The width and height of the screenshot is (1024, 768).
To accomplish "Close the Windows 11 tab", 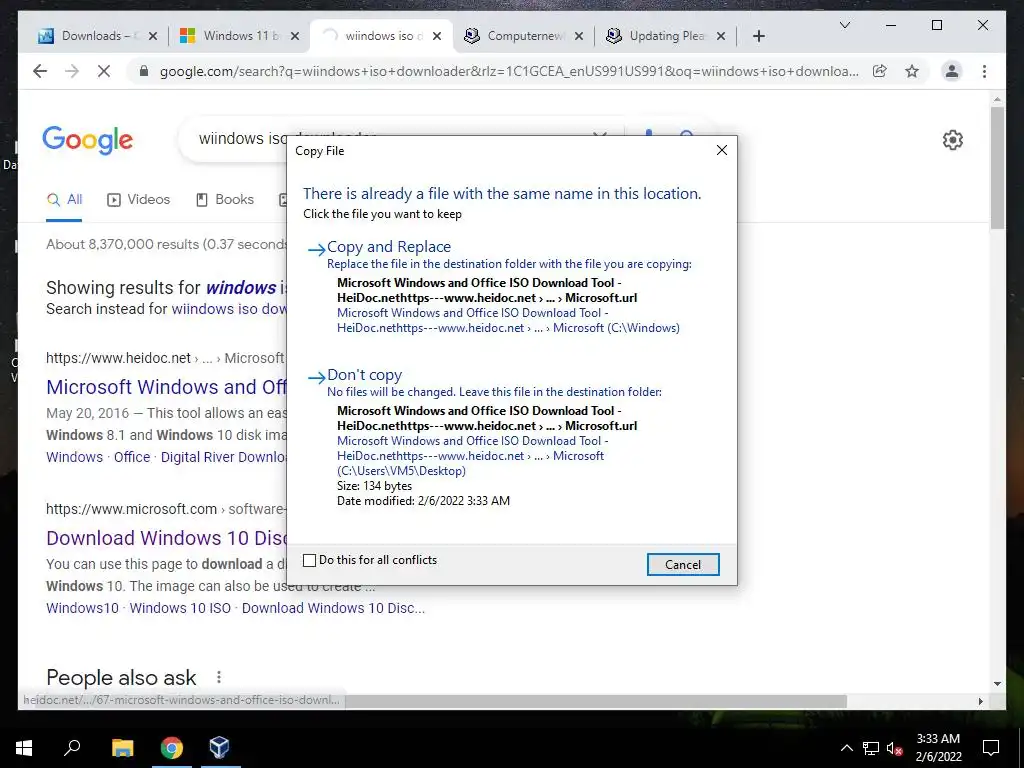I will [x=295, y=36].
